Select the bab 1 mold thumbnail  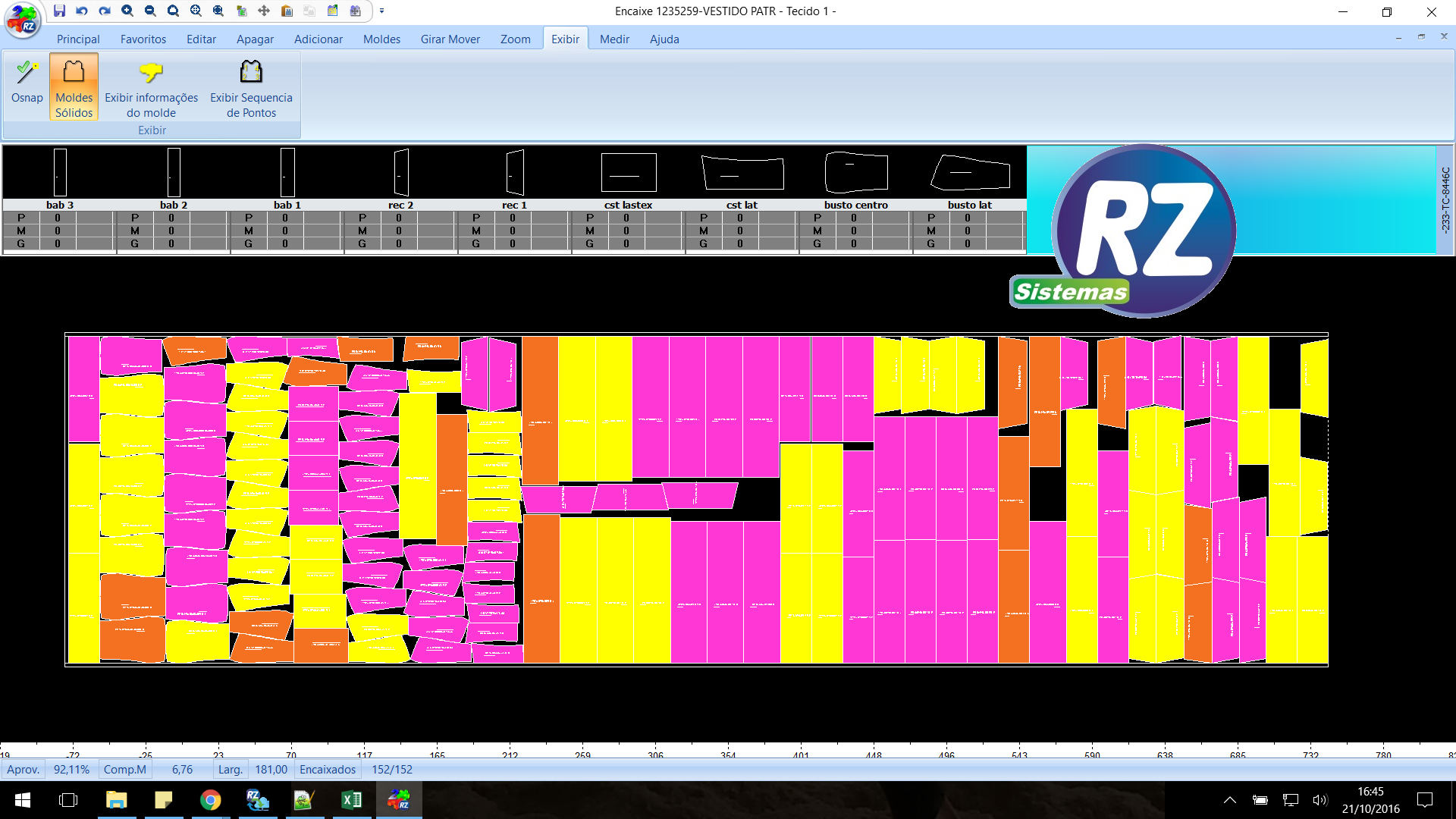[x=287, y=172]
